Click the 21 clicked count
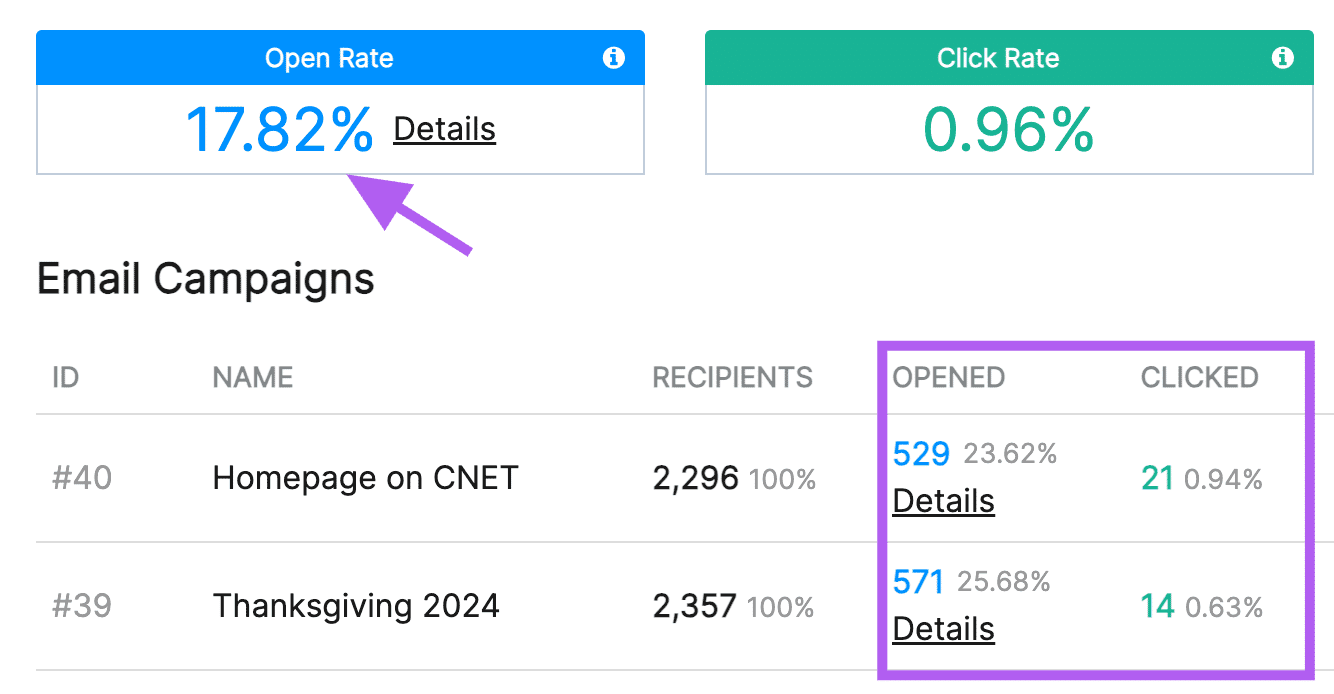The height and width of the screenshot is (694, 1334). coord(1157,479)
